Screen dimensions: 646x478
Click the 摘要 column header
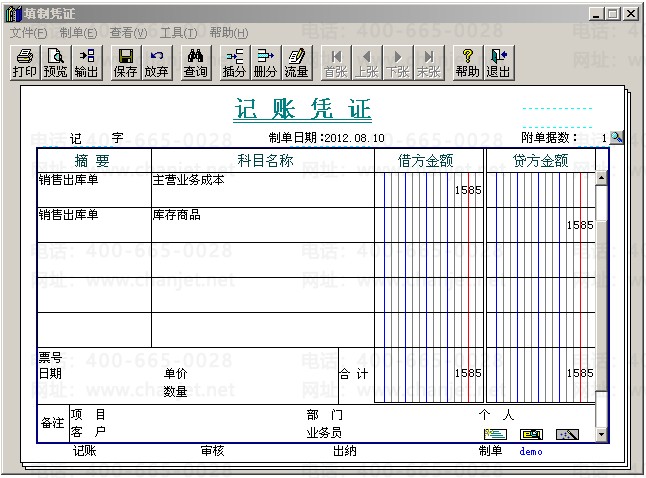point(92,160)
